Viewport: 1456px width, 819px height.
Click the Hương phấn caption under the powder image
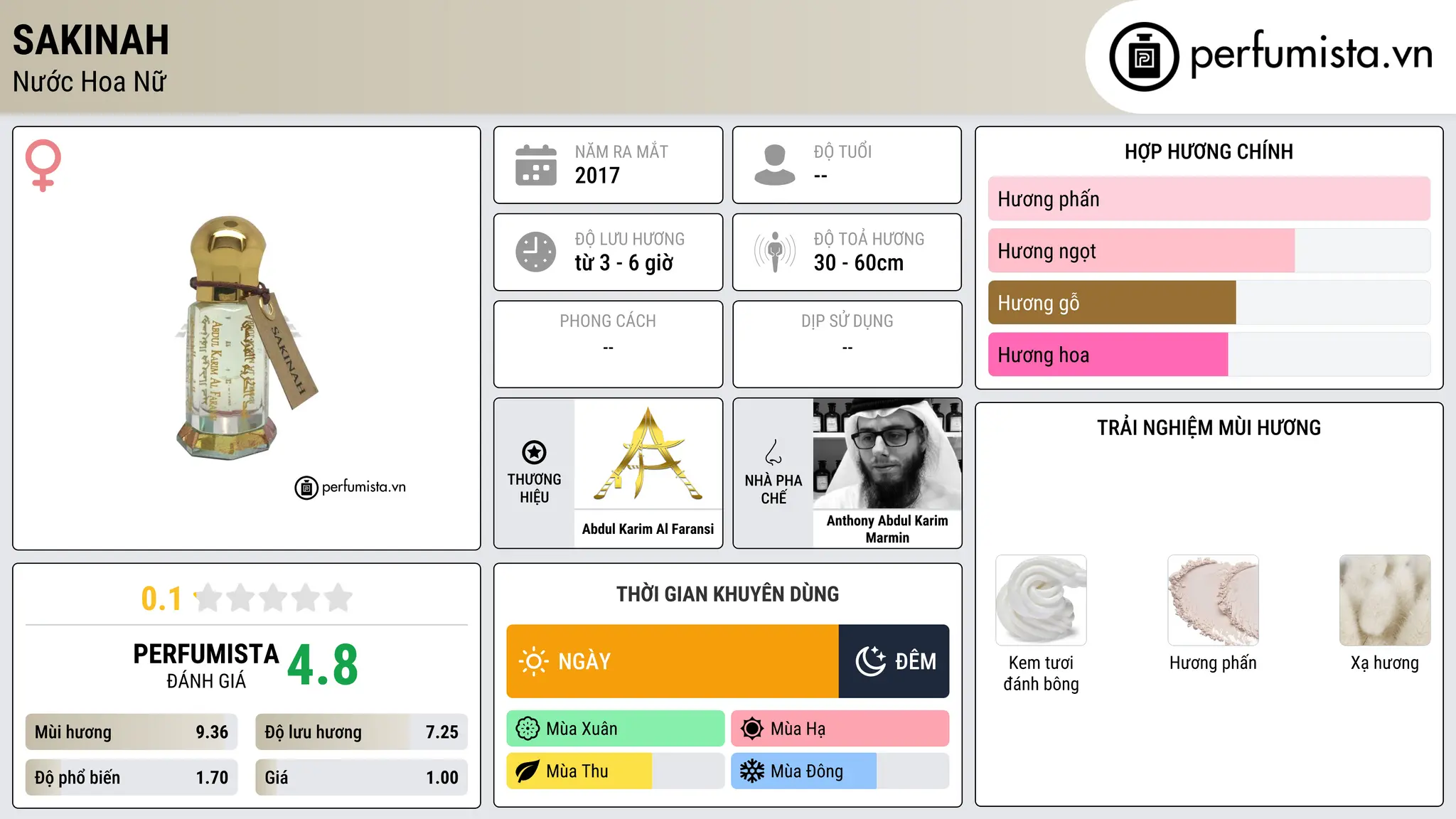coord(1213,663)
